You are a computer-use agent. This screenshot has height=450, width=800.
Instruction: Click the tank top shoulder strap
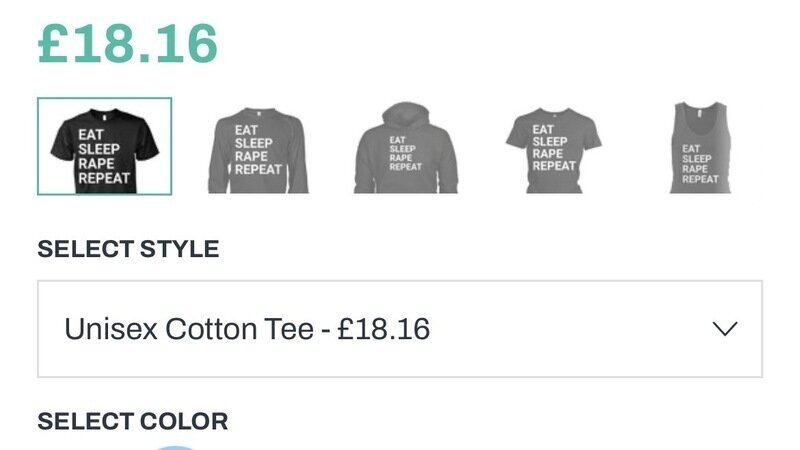click(686, 112)
